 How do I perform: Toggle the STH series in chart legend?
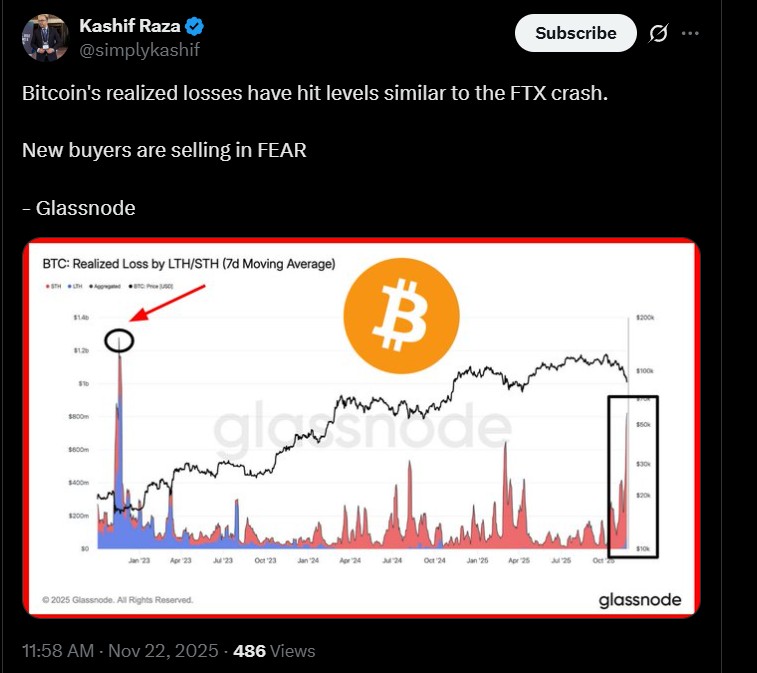(53, 286)
